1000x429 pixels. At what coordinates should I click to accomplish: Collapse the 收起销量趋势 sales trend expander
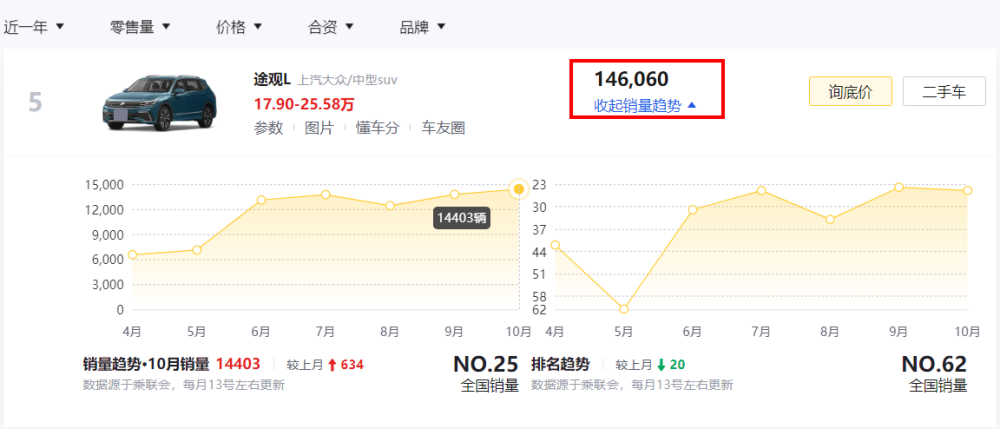645,106
